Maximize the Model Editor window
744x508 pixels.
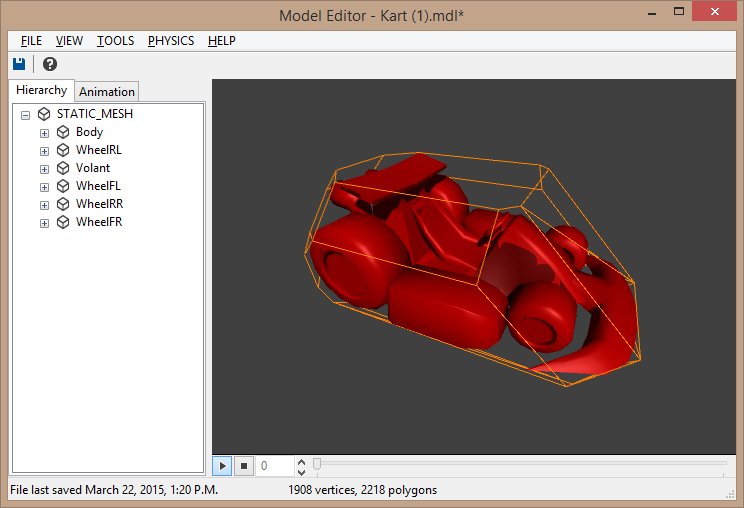679,11
